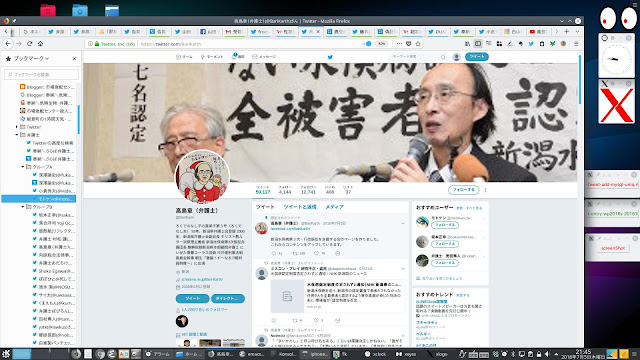The width and height of the screenshot is (640, 360).
Task: Open the Firefox library icon
Action: pos(467,44)
